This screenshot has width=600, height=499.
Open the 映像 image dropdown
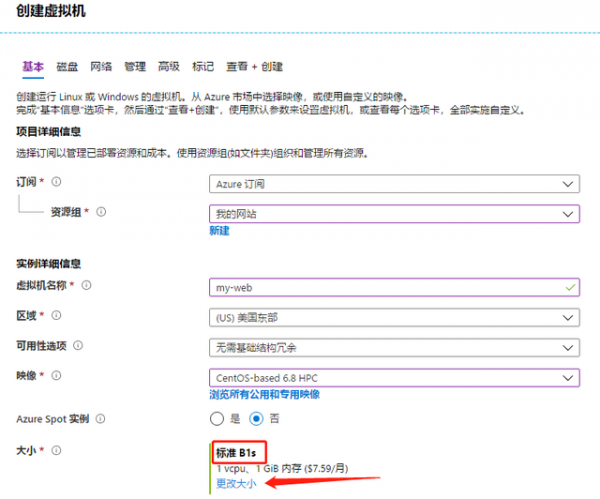[394, 378]
